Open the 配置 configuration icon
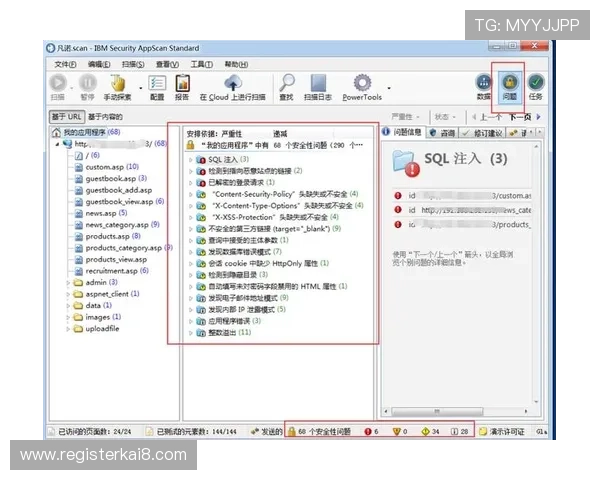 (157, 83)
